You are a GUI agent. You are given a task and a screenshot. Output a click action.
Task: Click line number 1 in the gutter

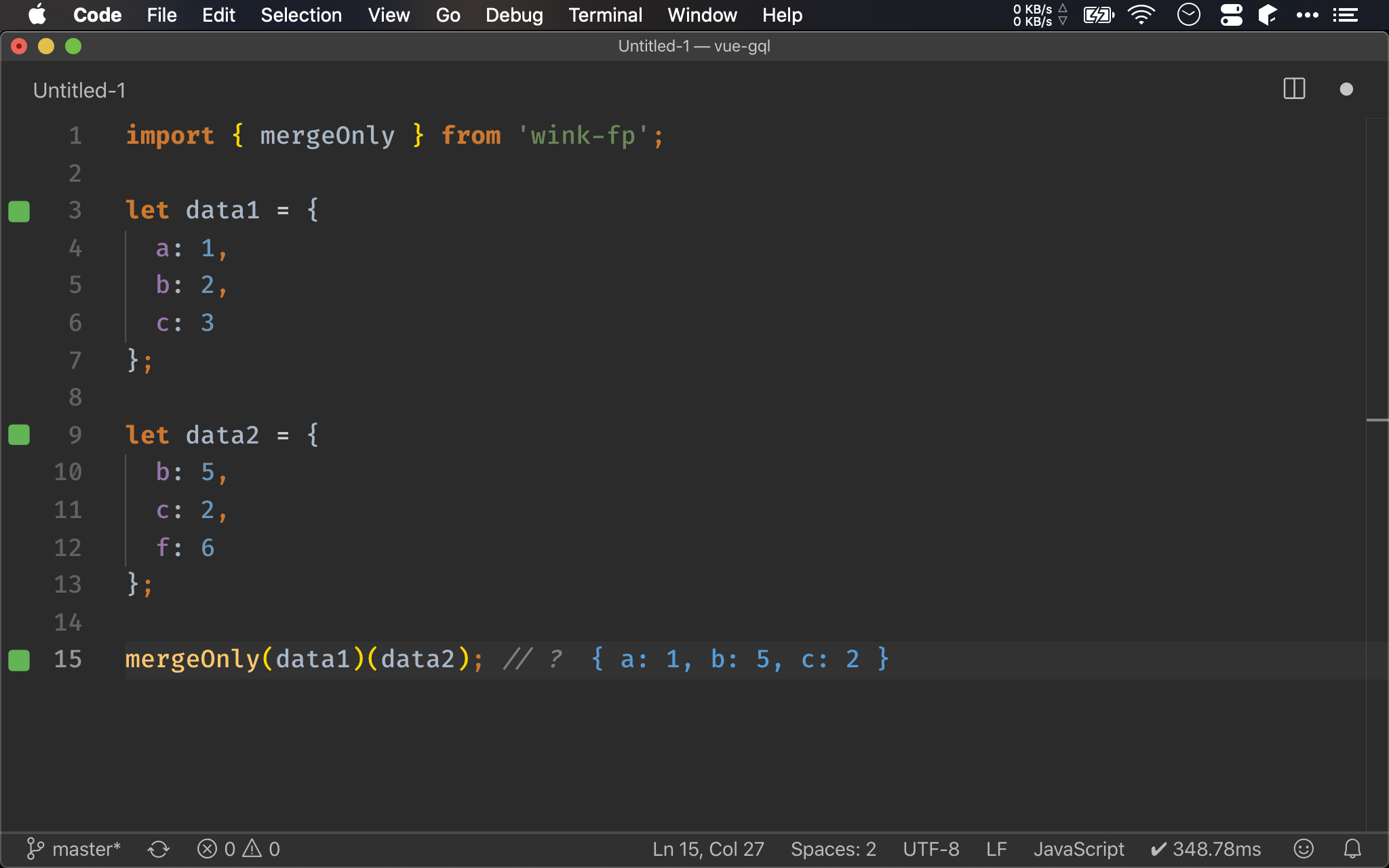tap(75, 136)
